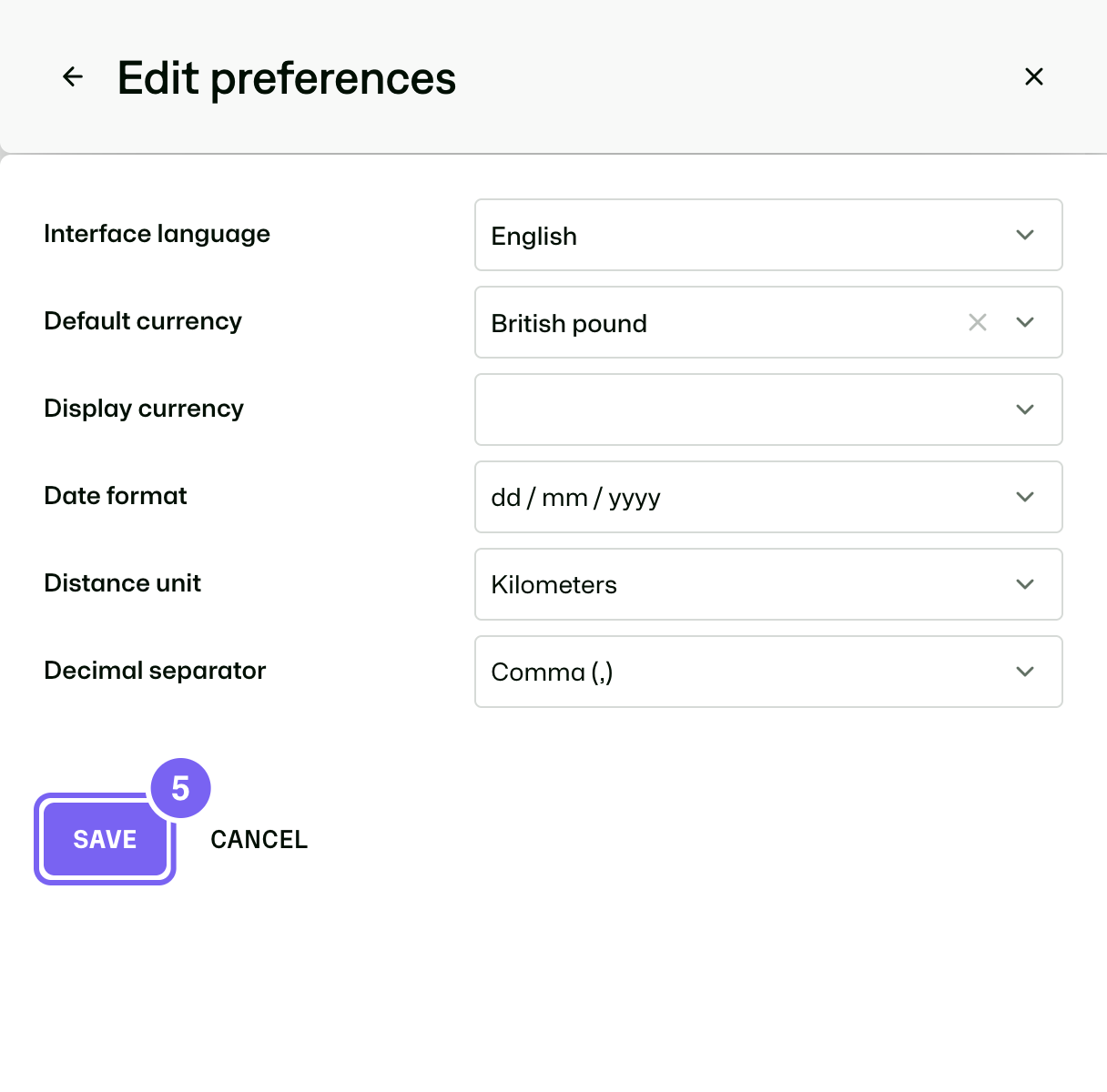The image size is (1107, 1092).
Task: Close the Edit preferences dialog
Action: click(x=1034, y=77)
